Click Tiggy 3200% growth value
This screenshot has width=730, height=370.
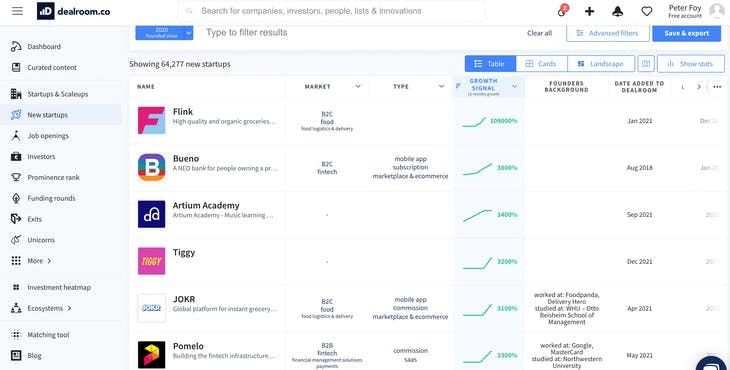tap(507, 262)
